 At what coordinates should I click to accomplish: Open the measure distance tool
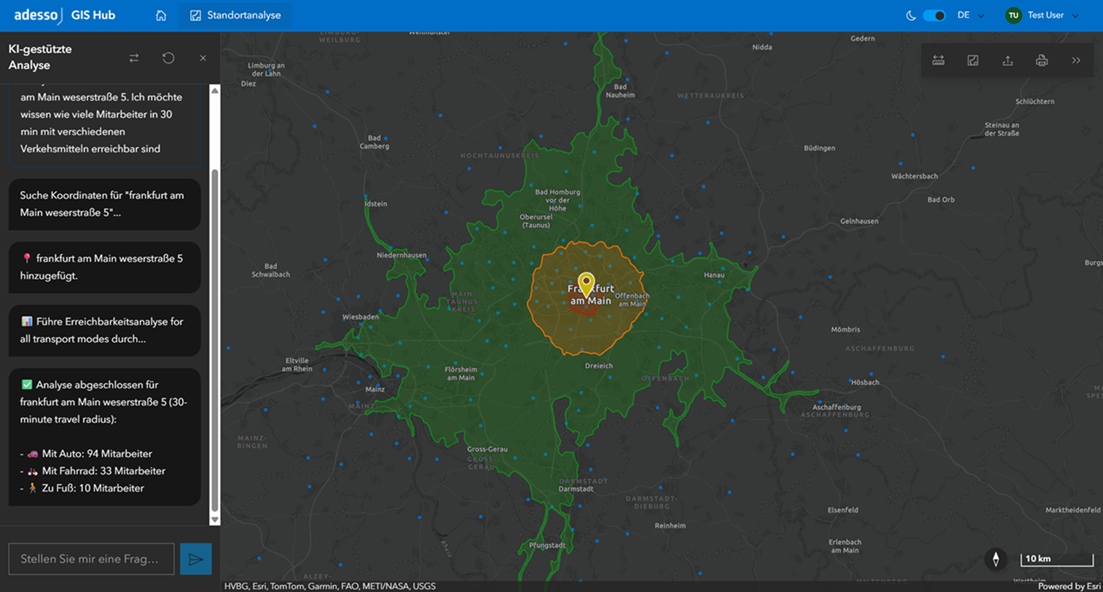(x=938, y=60)
